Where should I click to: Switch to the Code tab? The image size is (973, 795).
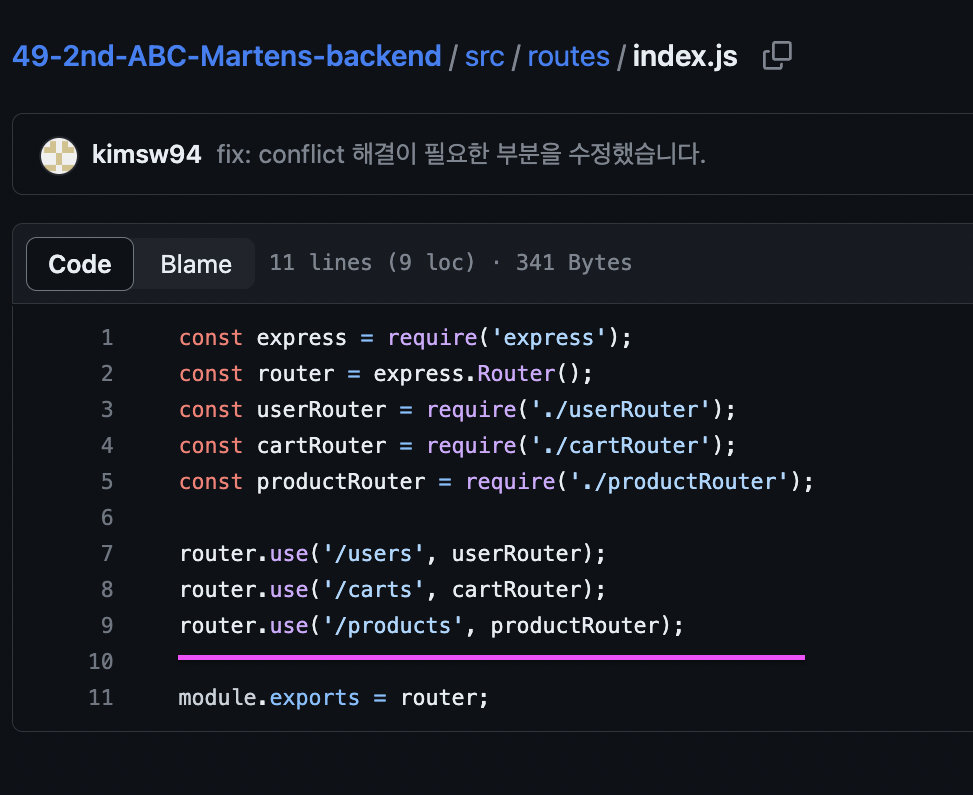[80, 264]
